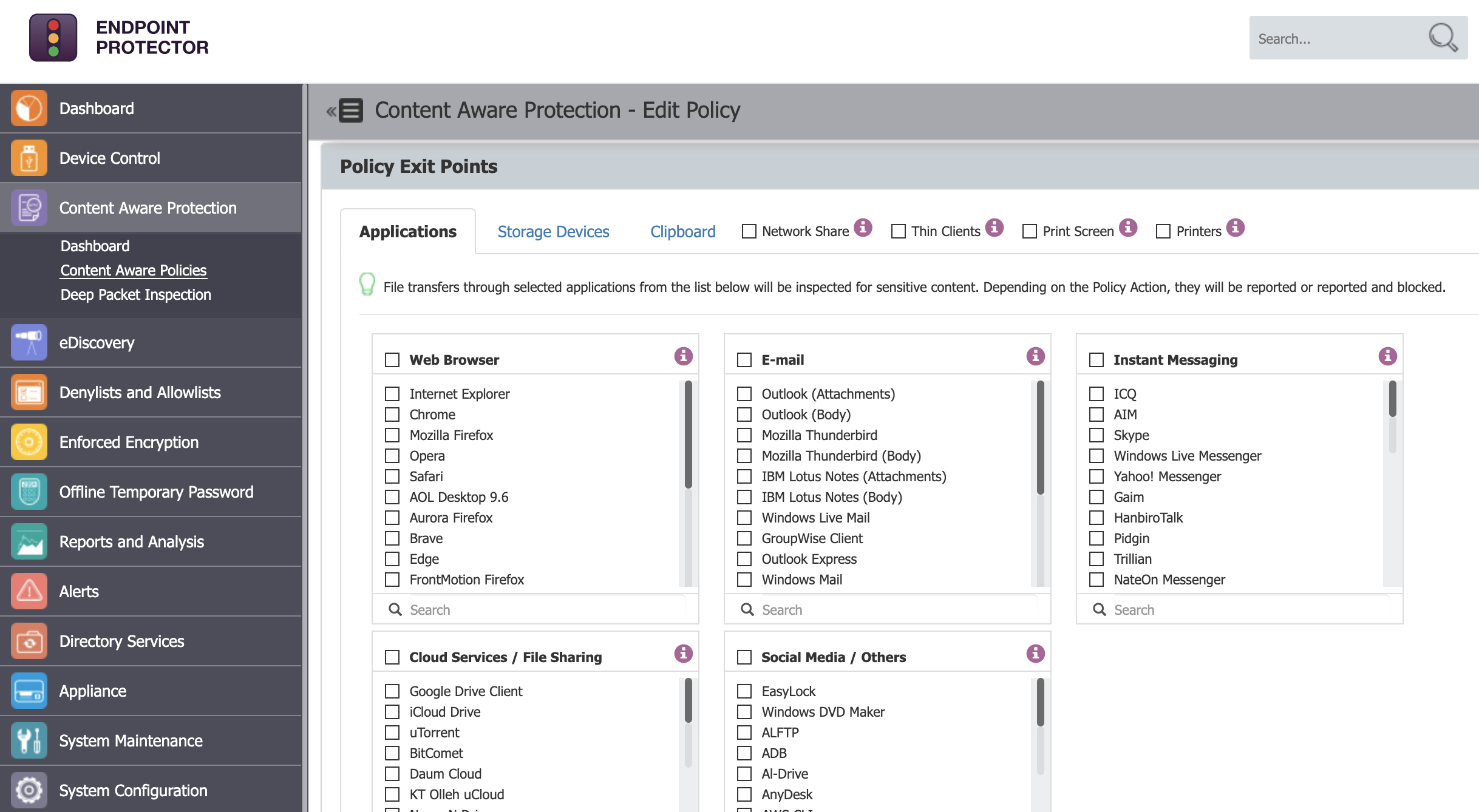
Task: Click the magnifier icon in top search
Action: 1443,38
